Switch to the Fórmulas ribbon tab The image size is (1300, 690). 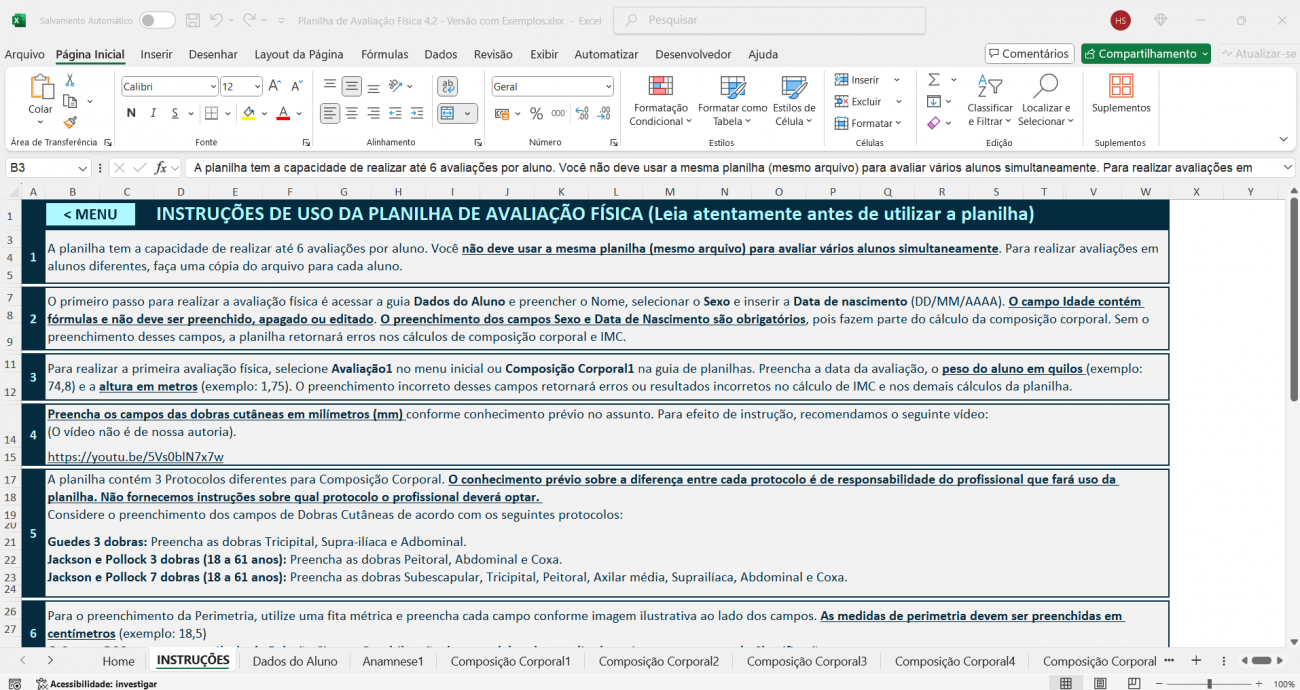click(x=384, y=54)
